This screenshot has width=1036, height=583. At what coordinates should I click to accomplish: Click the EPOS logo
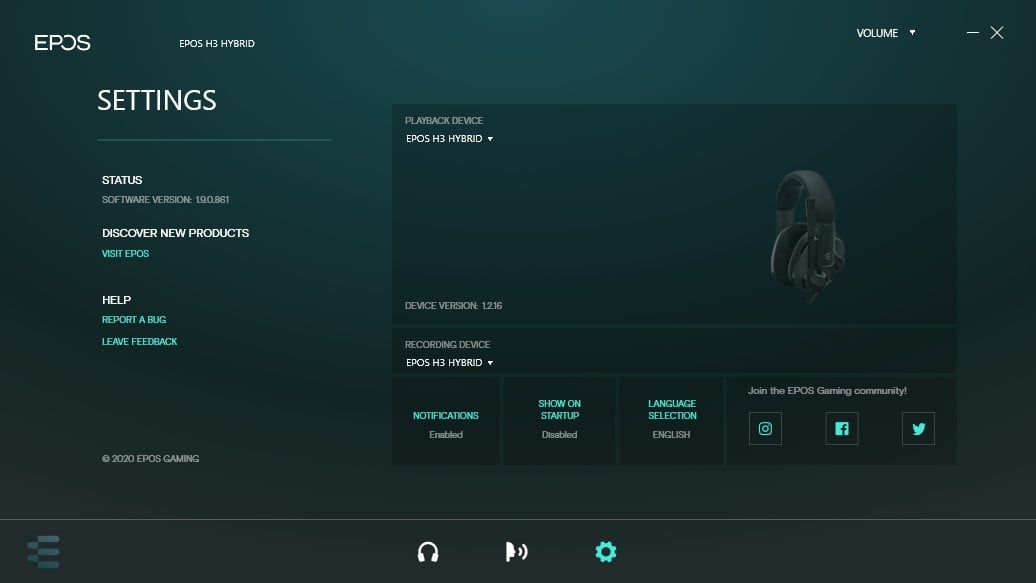point(62,43)
